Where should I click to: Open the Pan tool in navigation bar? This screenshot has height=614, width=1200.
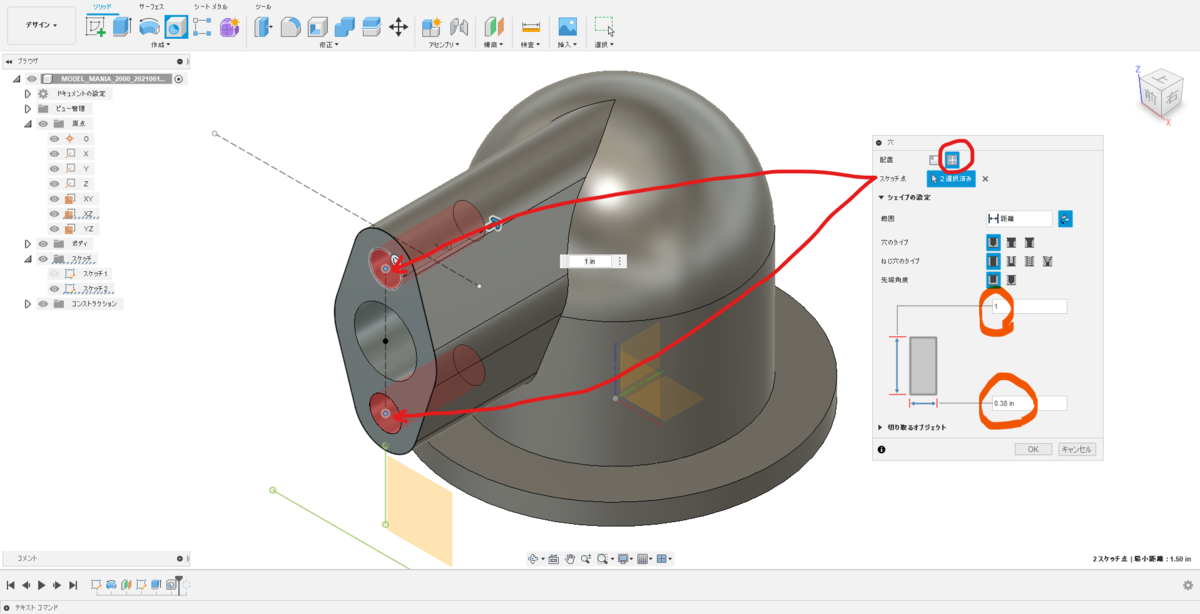click(569, 559)
